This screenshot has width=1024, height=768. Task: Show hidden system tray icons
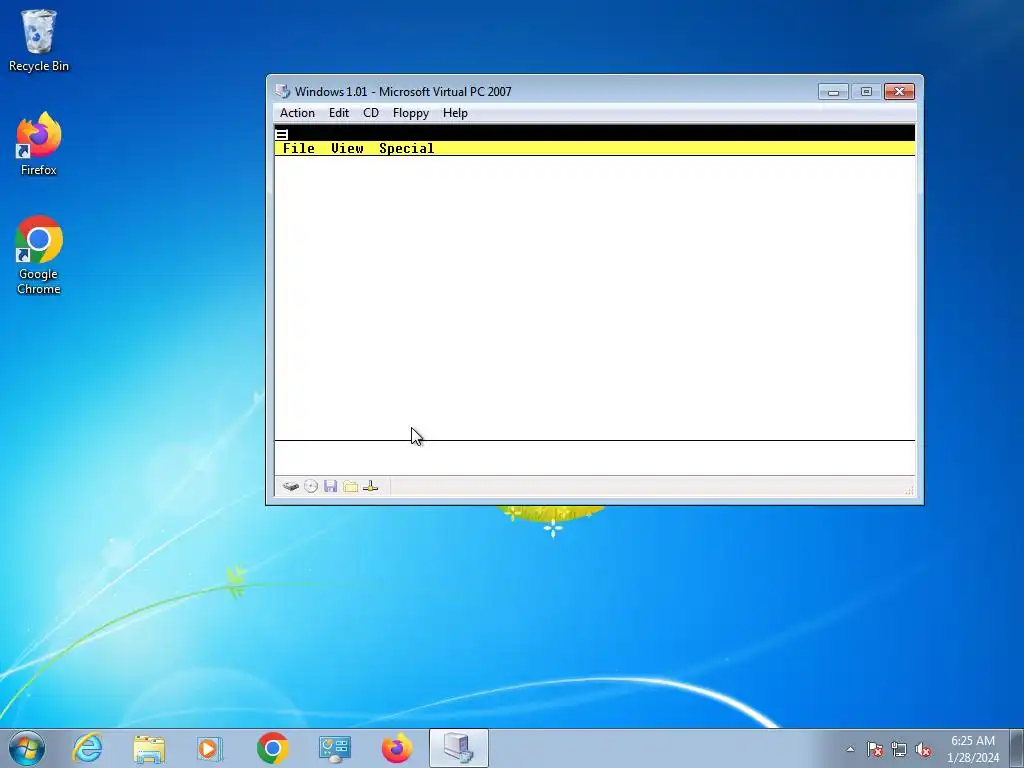850,749
